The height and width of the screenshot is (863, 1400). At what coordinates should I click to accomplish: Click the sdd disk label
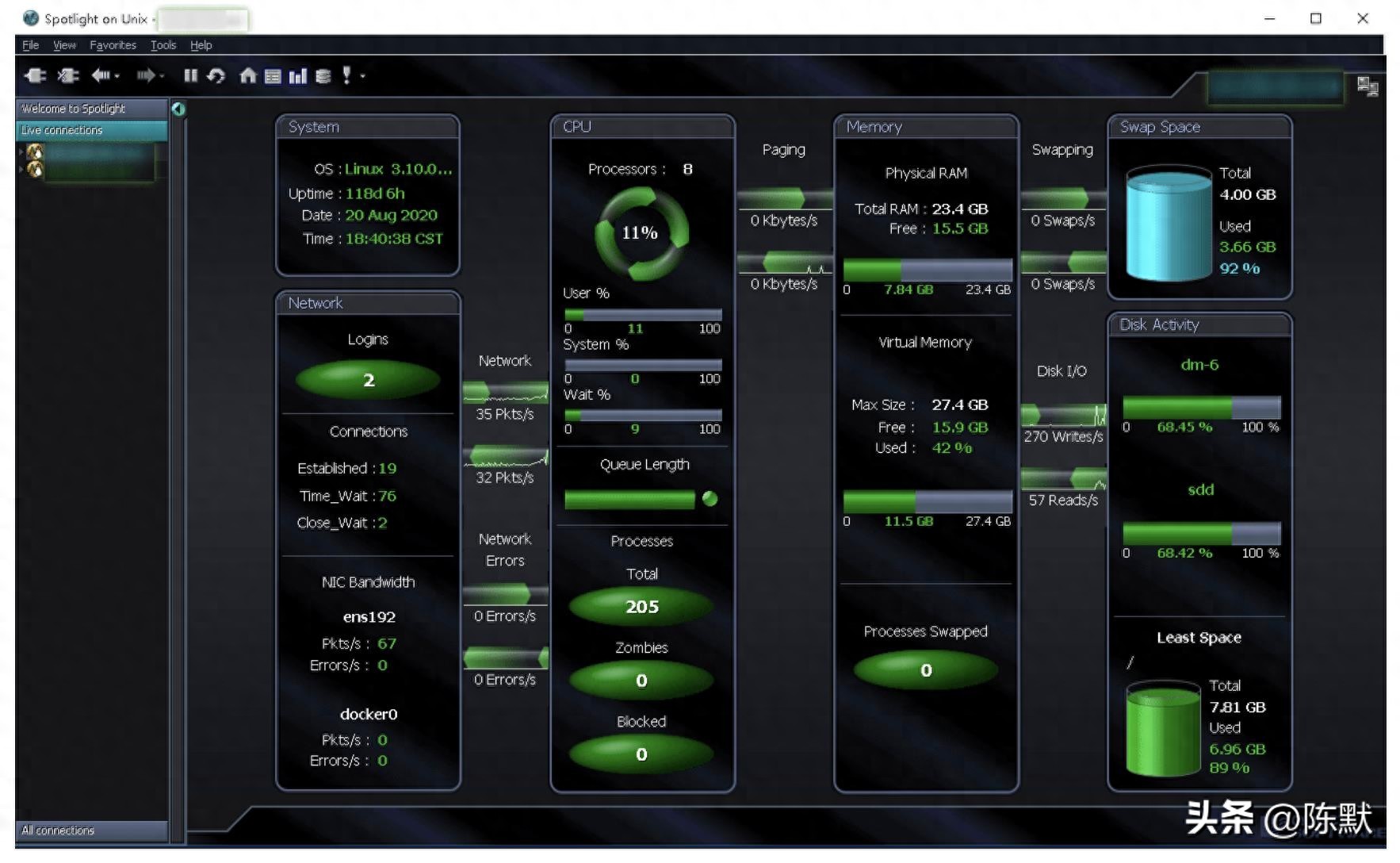pyautogui.click(x=1200, y=489)
